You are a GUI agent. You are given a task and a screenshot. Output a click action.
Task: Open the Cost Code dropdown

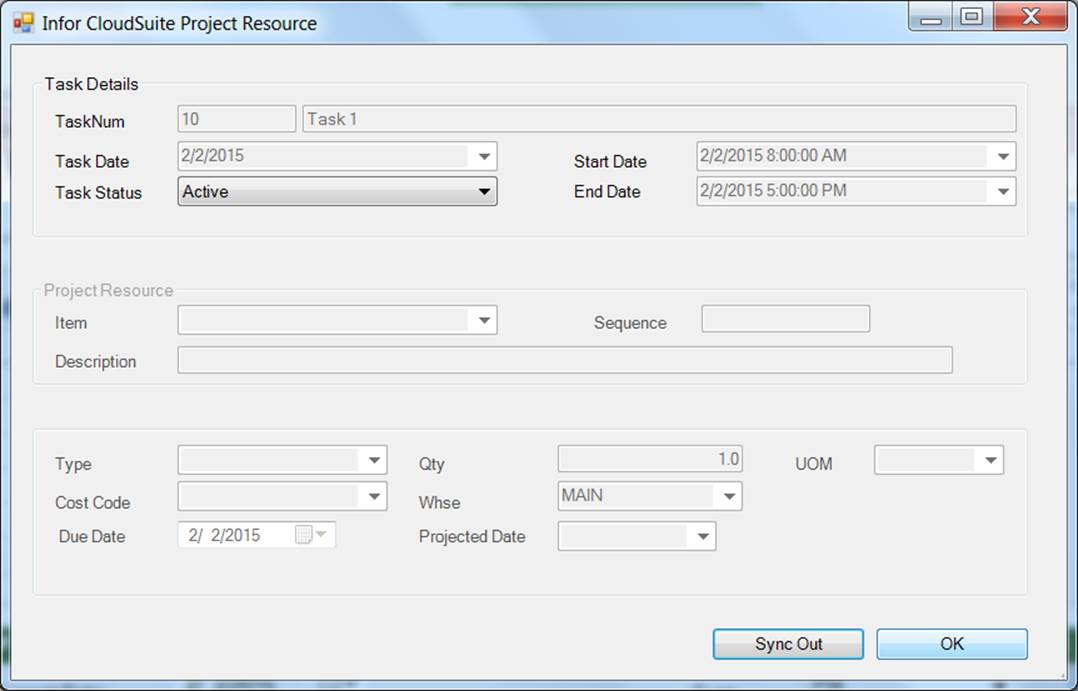pyautogui.click(x=374, y=496)
